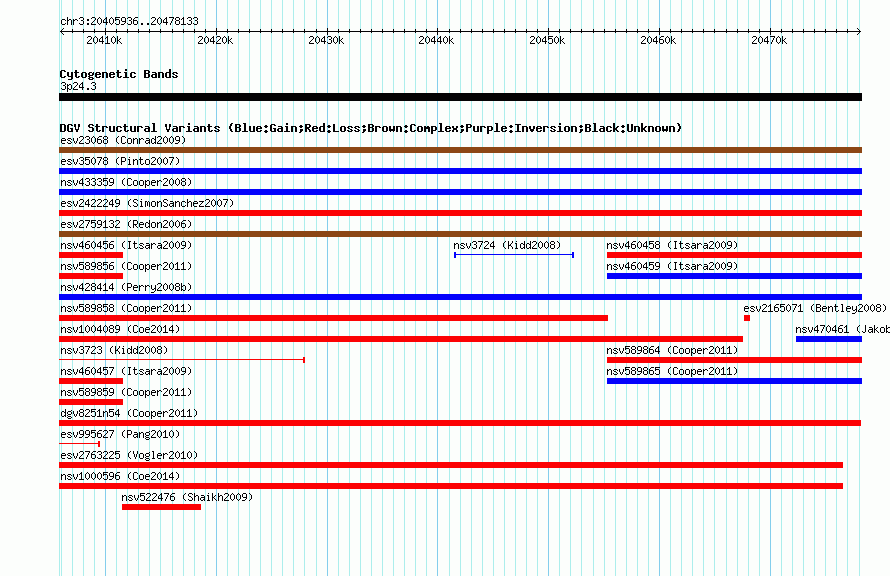Click the nsv470461 variant label
Screen dimensions: 890x576
click(x=842, y=329)
